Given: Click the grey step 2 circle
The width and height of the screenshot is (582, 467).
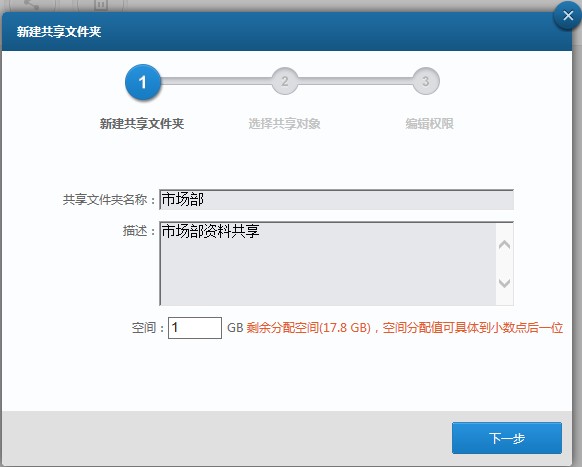Looking at the screenshot, I should coord(285,81).
